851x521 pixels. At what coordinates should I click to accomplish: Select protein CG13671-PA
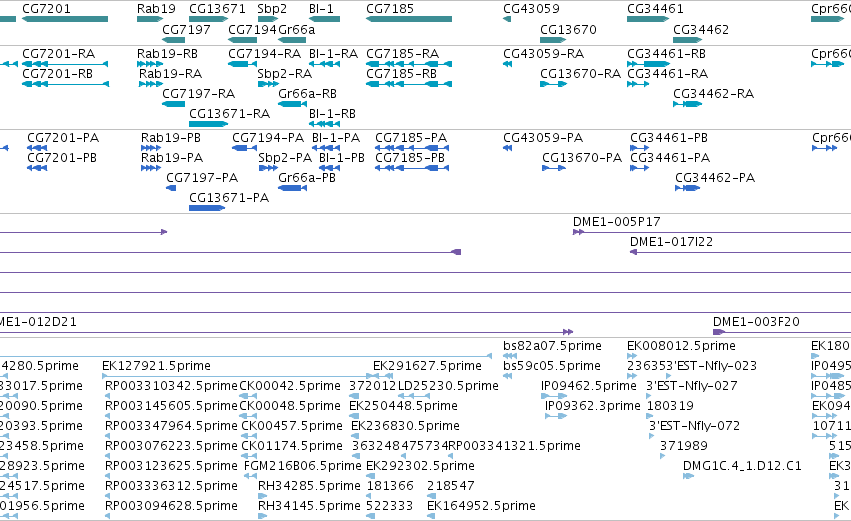coord(229,198)
